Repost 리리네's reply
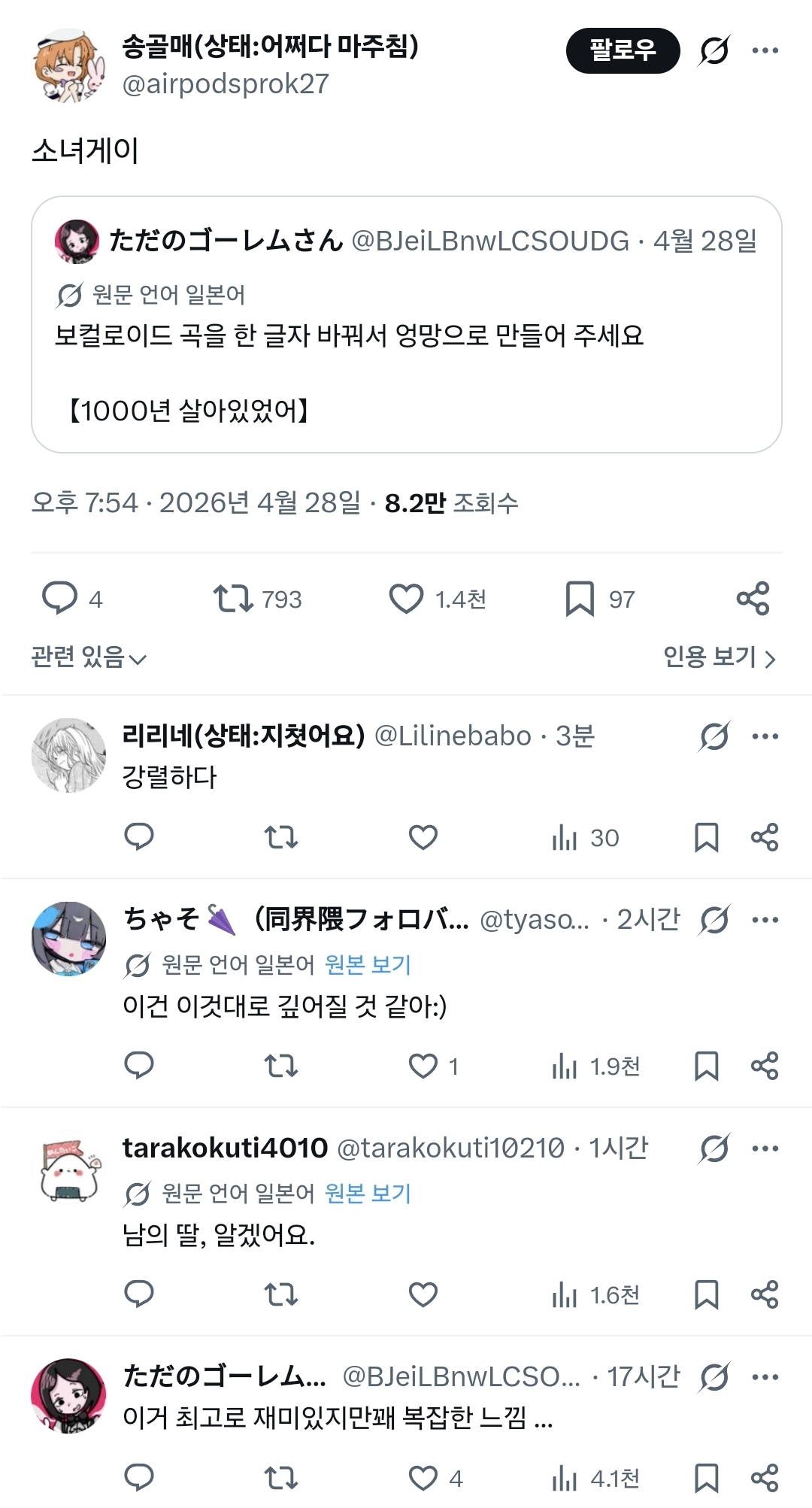Screen dimensions: 812x1508 [281, 837]
